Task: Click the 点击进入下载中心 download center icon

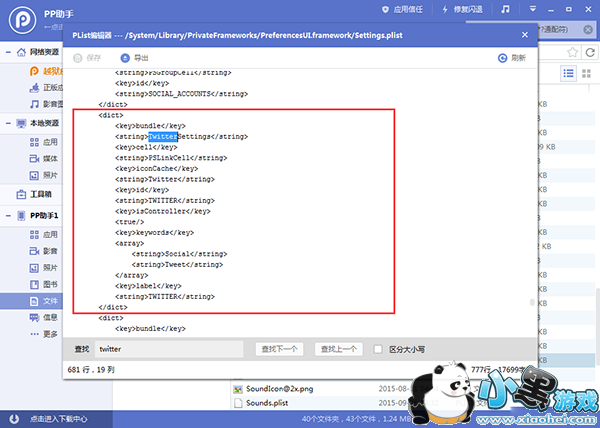Action: 14,419
